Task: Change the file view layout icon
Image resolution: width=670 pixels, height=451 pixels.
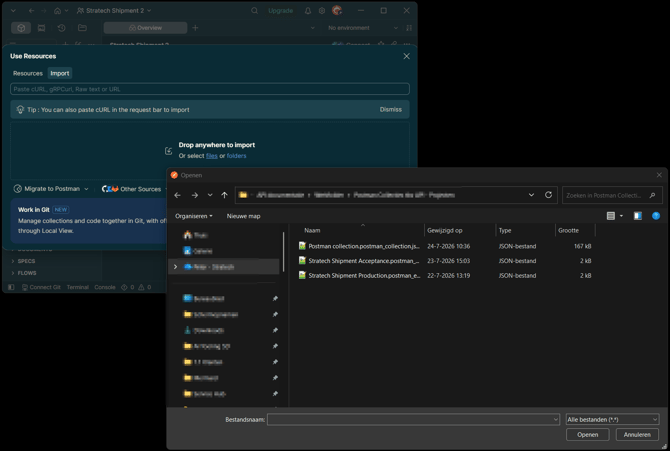Action: [611, 216]
